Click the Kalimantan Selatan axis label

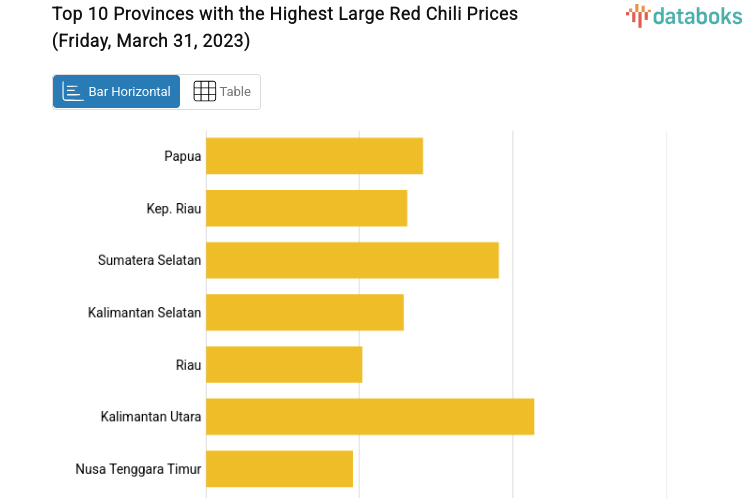click(x=145, y=312)
